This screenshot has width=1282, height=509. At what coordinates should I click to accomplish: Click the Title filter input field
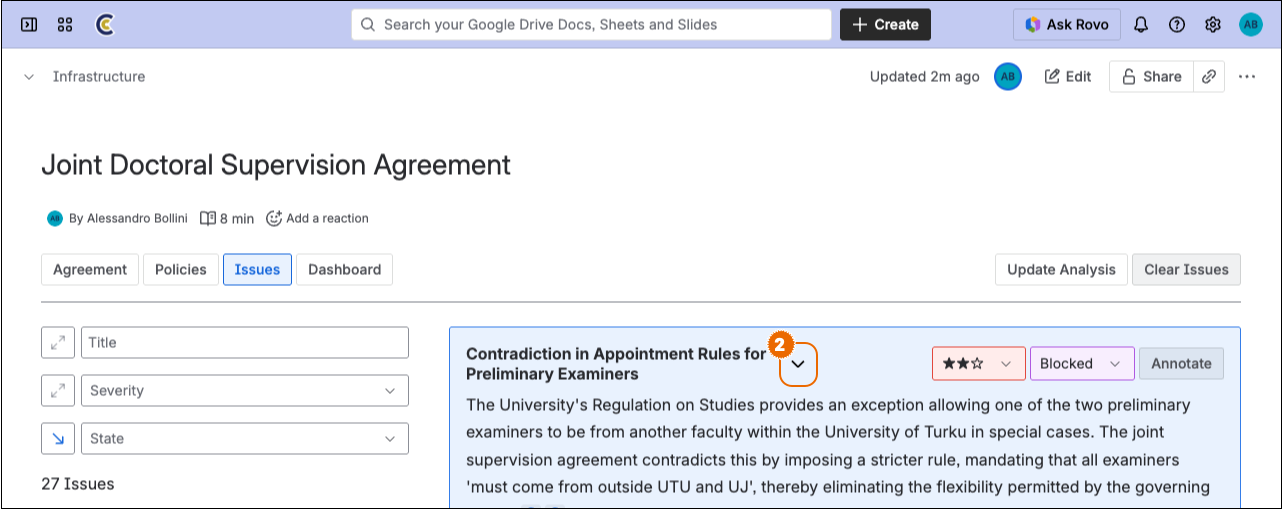point(245,343)
